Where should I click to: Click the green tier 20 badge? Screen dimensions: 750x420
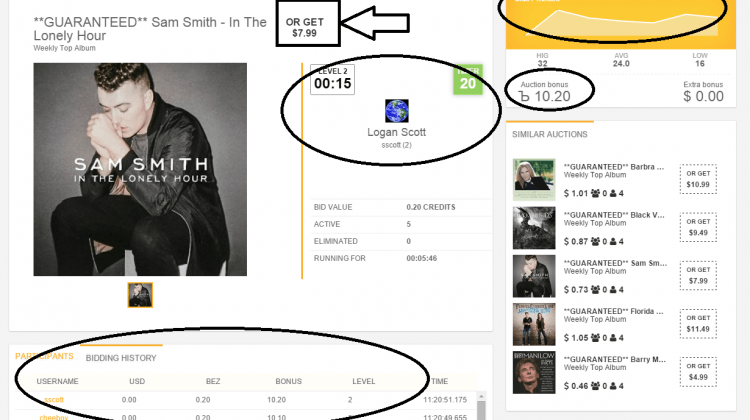click(467, 80)
